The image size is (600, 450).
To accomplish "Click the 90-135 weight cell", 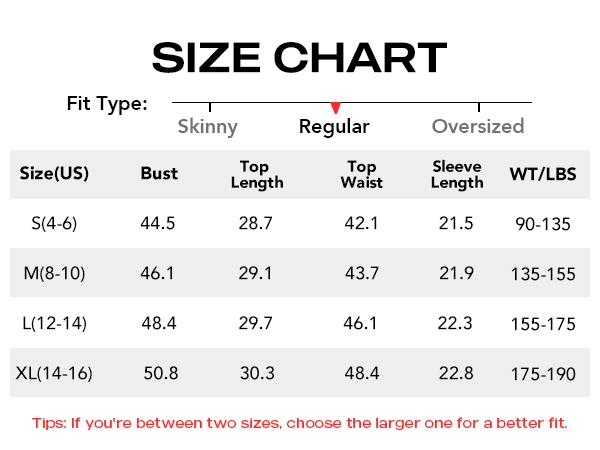I will click(543, 224).
